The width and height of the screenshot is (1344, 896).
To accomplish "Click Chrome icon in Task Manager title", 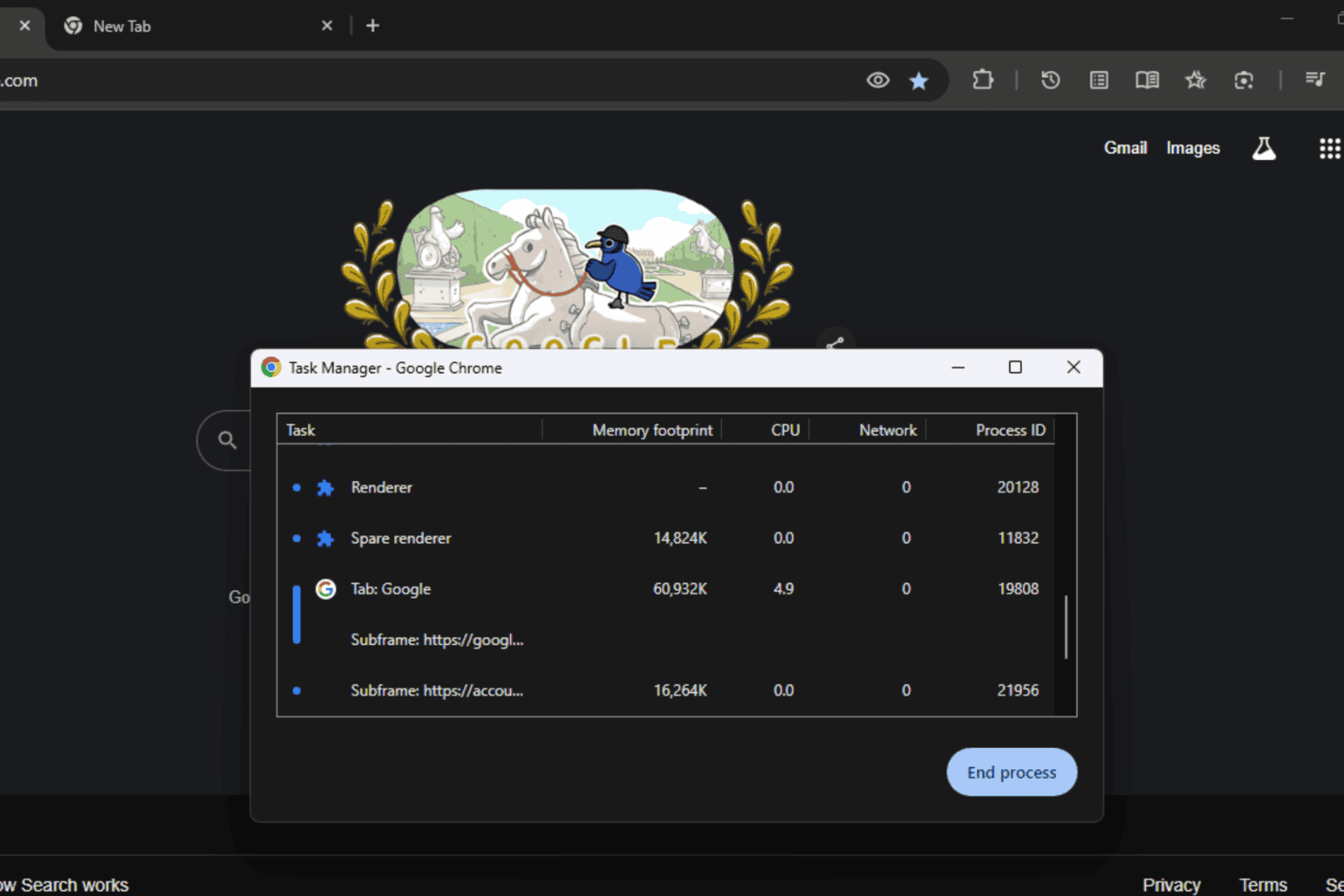I will click(x=271, y=367).
